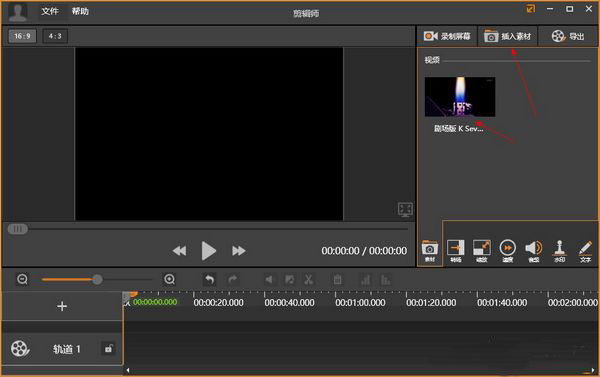600x377 pixels.
Task: Click the greyed-out speaker icon in timeline toolbar
Action: 269,280
